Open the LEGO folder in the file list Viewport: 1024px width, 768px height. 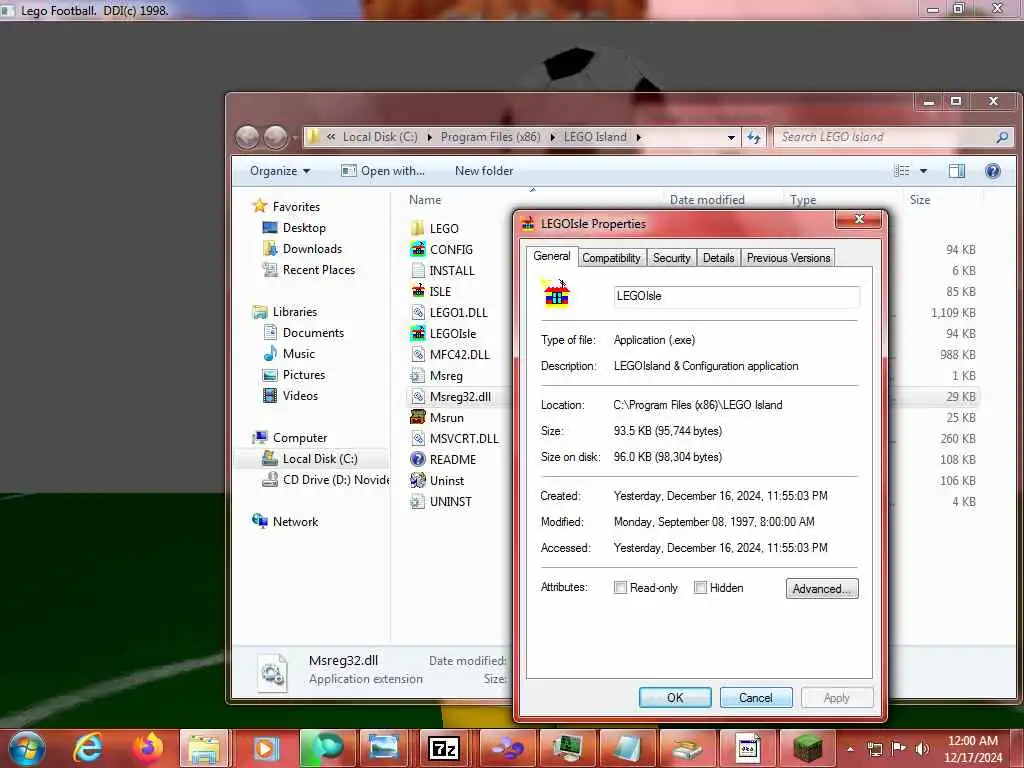(435, 229)
